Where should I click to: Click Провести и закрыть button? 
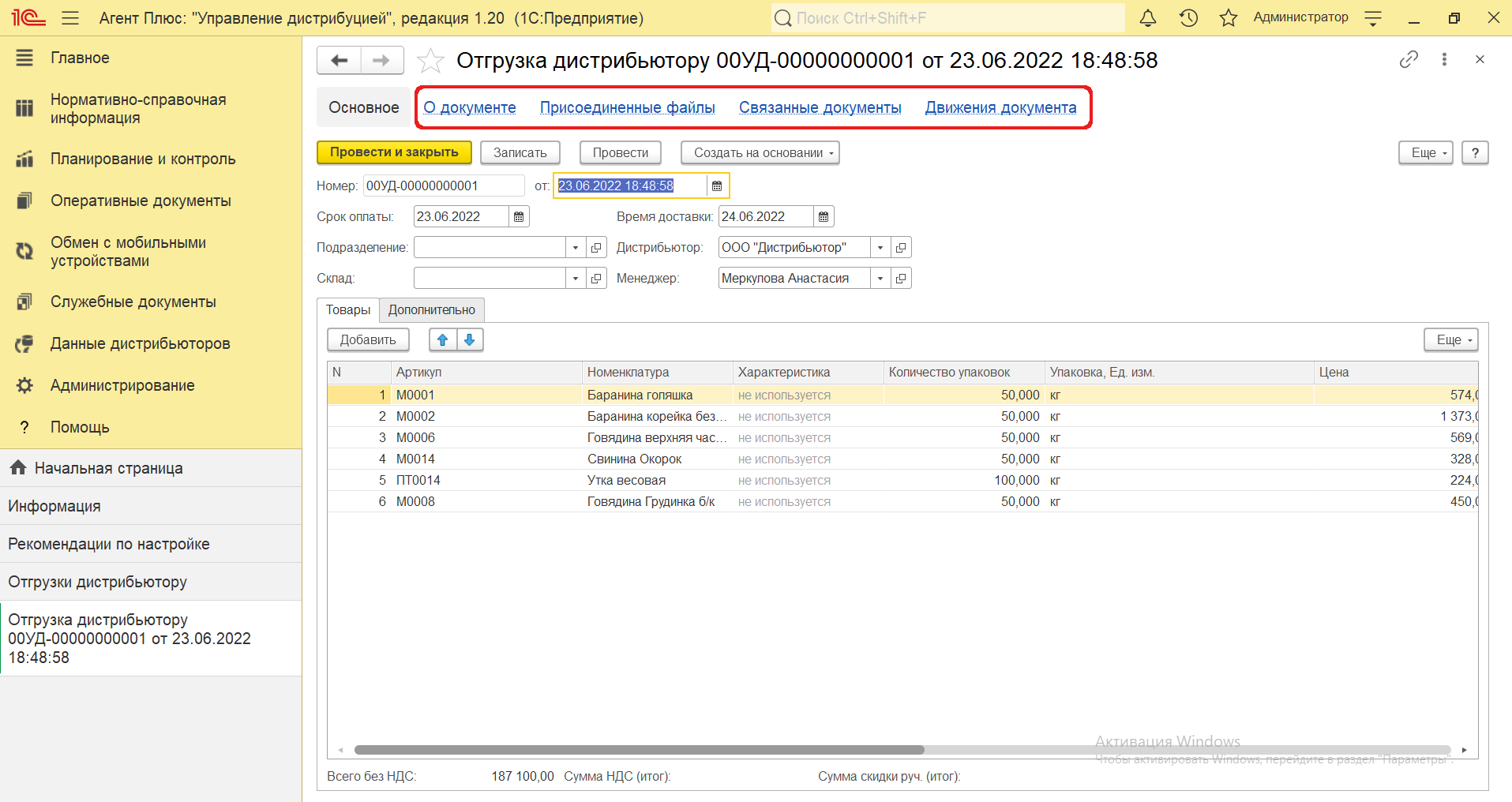(394, 152)
